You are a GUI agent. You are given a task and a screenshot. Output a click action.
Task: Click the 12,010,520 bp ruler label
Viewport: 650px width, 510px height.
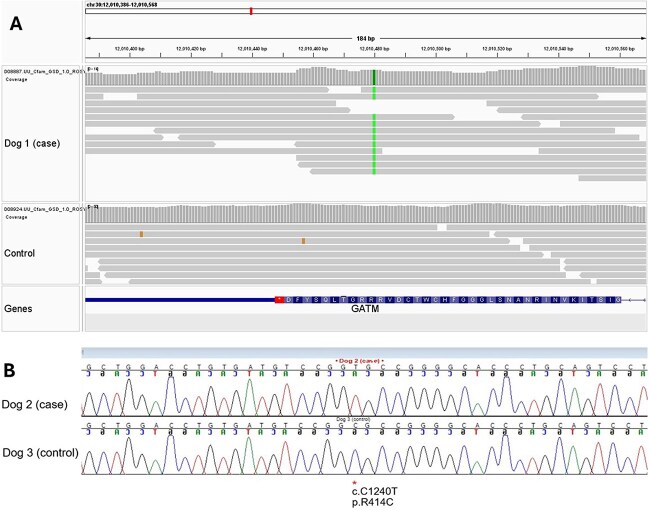click(497, 49)
